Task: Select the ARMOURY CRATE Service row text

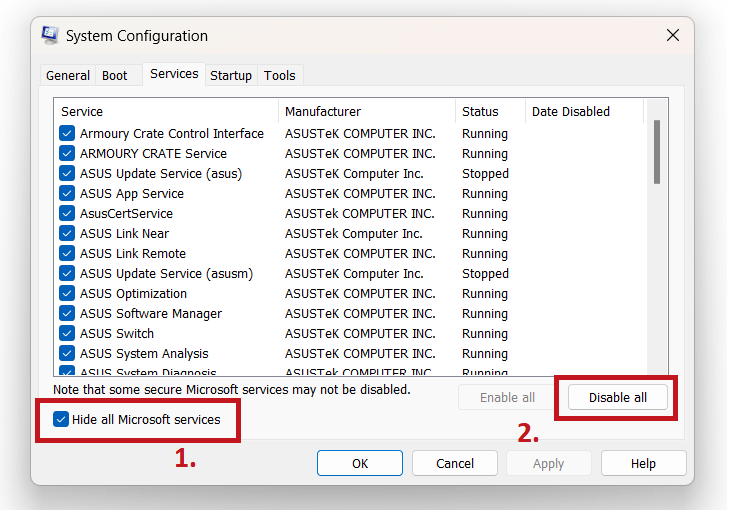Action: (154, 154)
